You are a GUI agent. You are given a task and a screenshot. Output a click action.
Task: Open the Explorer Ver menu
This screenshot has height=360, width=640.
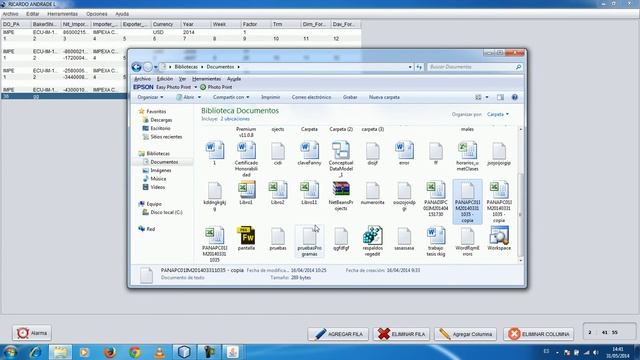[x=182, y=79]
